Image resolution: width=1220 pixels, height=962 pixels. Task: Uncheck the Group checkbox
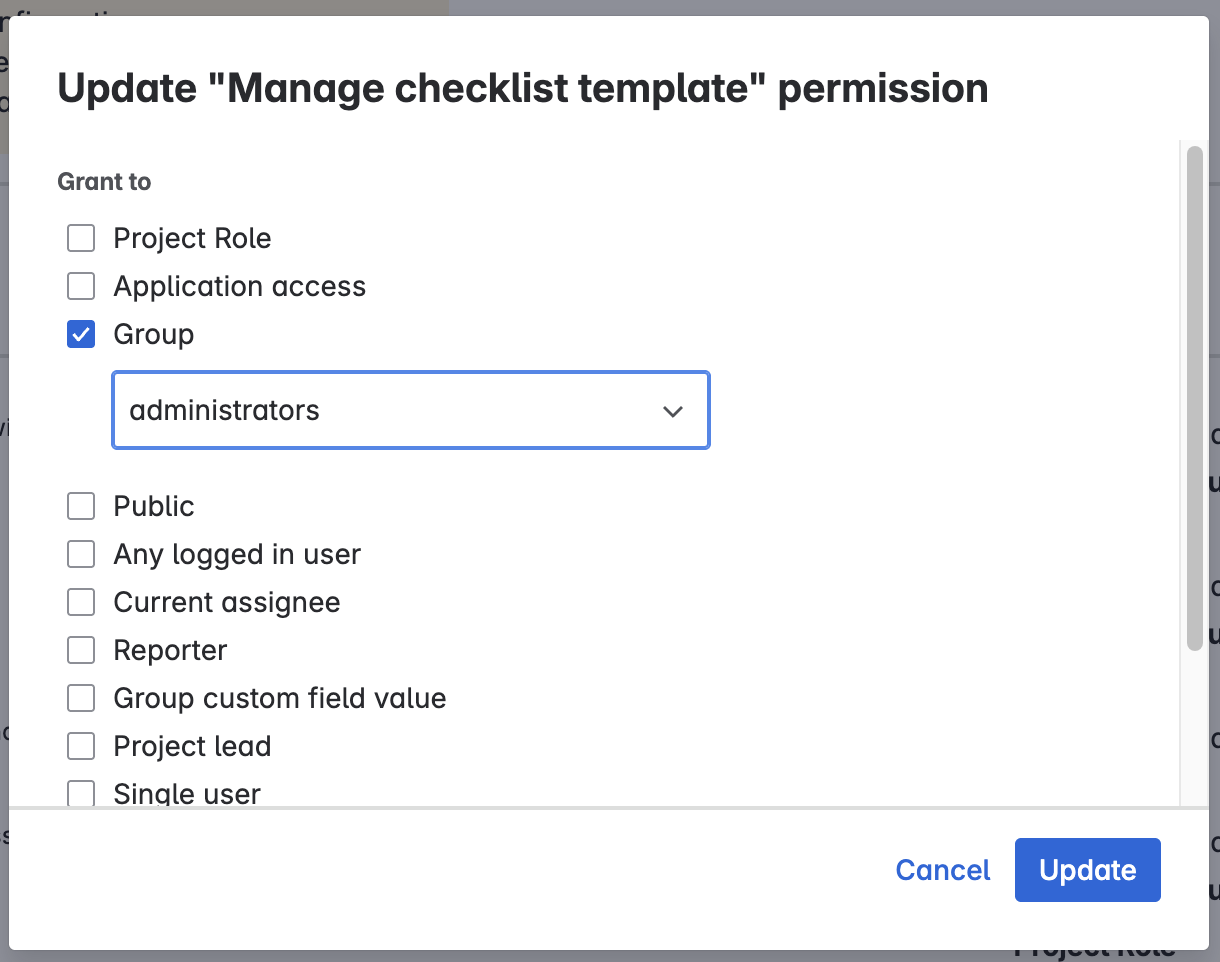point(81,334)
